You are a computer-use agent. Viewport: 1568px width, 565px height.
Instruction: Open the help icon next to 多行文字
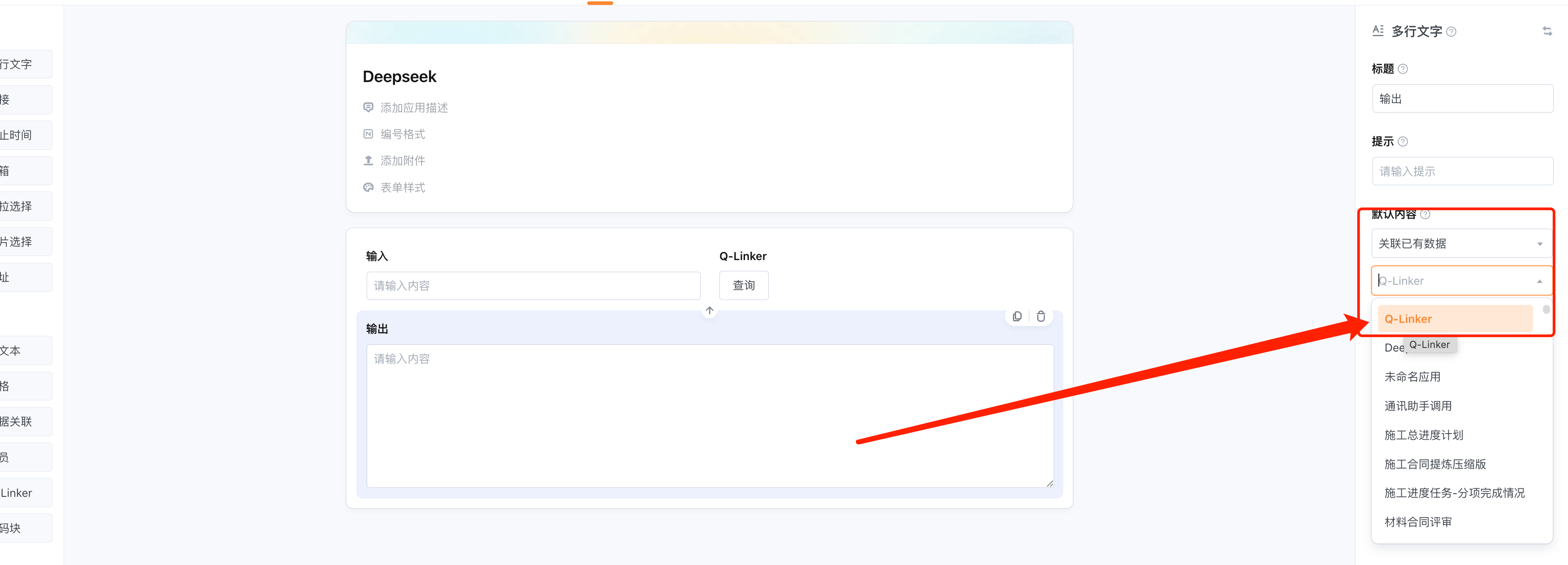(x=1451, y=32)
